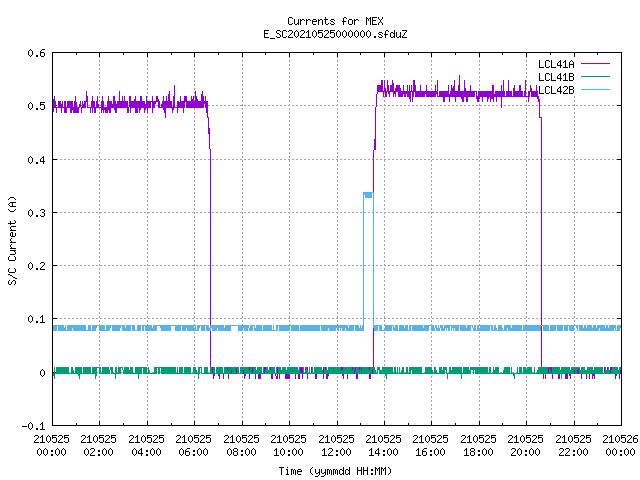The height and width of the screenshot is (480, 640).
Task: Click the LCL41A legend label
Action: (x=556, y=64)
